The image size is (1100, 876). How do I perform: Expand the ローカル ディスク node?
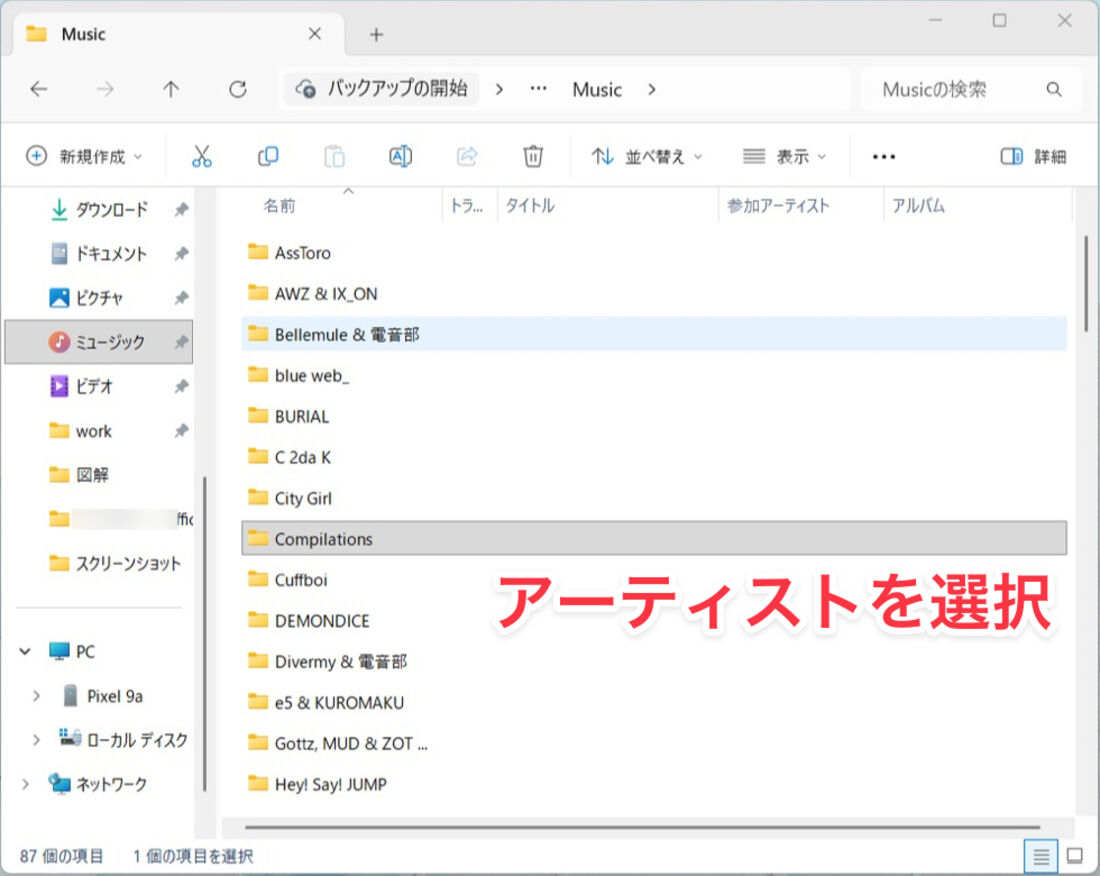coord(36,740)
